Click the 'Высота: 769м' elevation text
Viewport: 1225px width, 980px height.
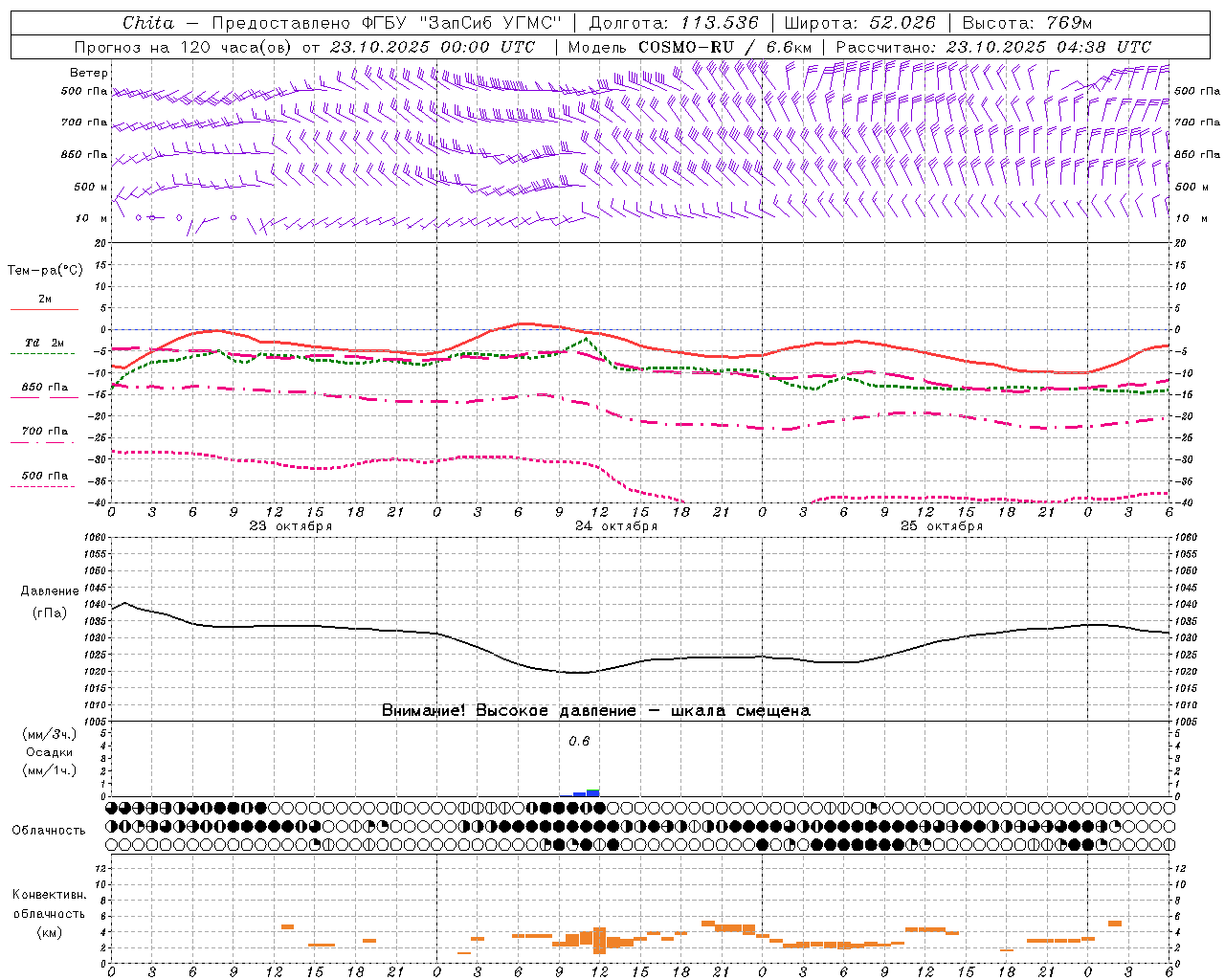[1028, 23]
